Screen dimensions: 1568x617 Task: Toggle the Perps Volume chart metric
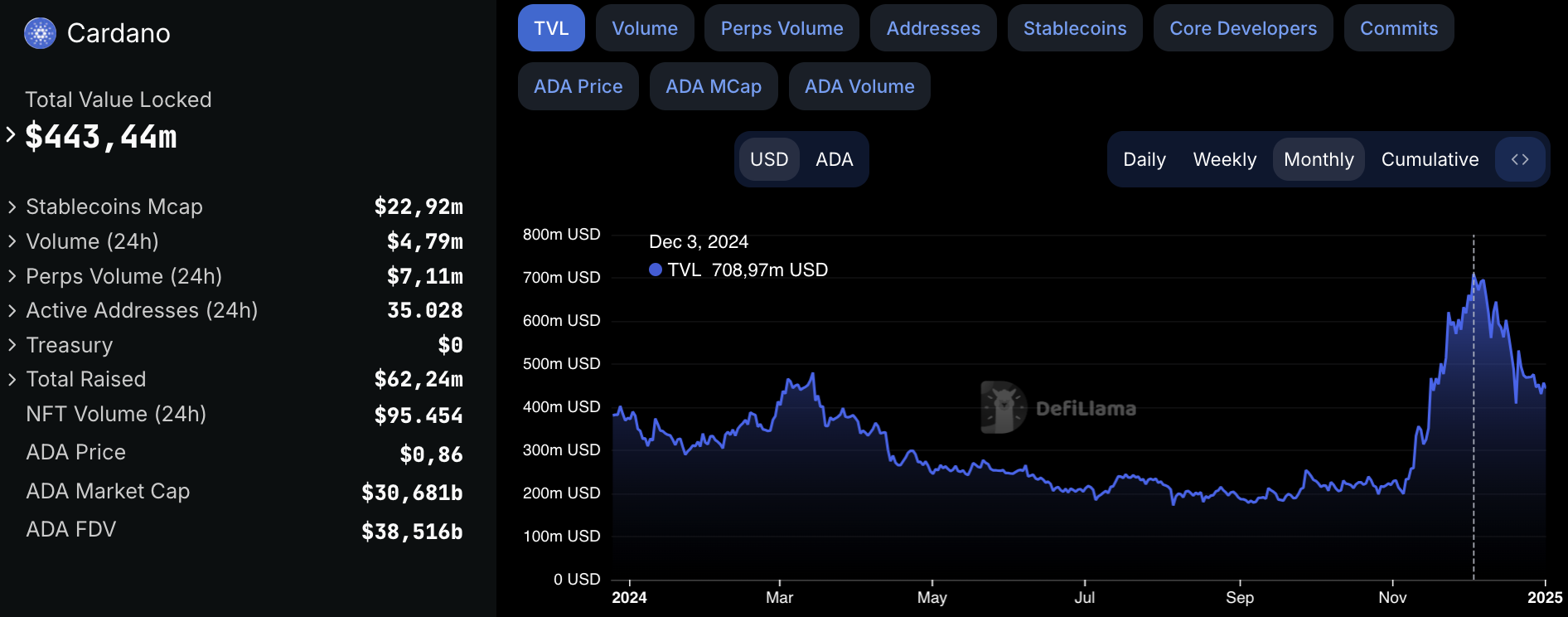[782, 28]
